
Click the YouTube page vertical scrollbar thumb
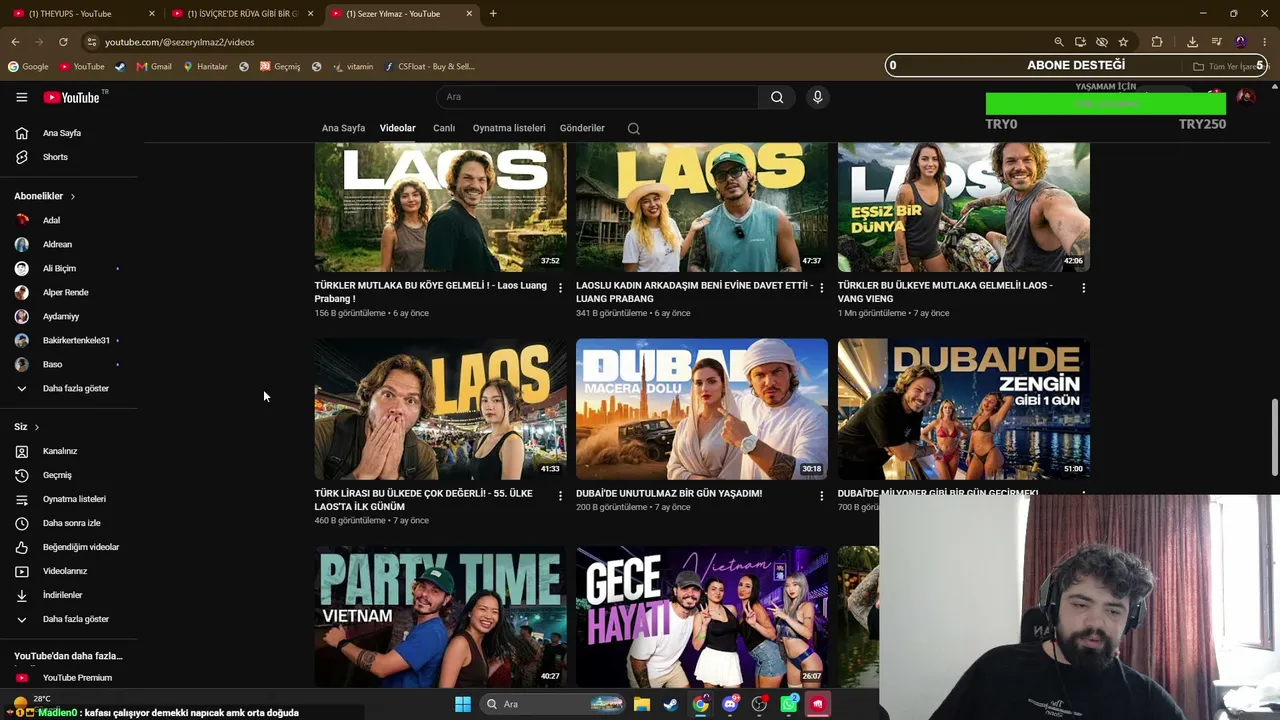pos(1274,438)
